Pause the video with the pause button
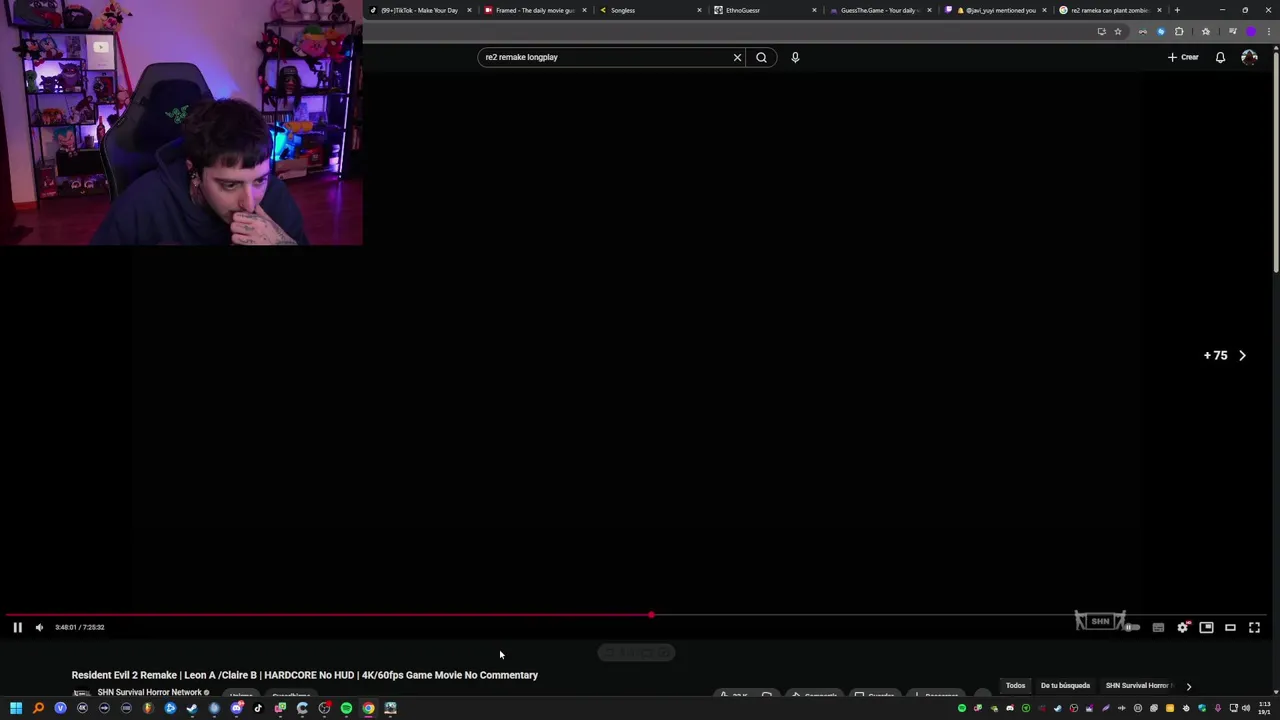This screenshot has height=720, width=1280. (17, 627)
